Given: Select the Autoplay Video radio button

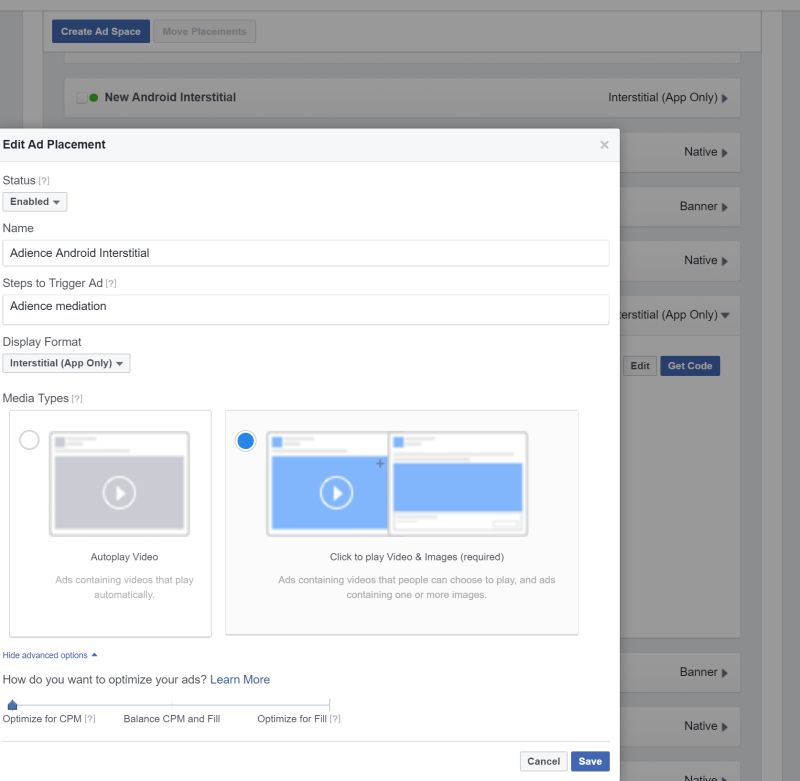Looking at the screenshot, I should click(x=30, y=439).
